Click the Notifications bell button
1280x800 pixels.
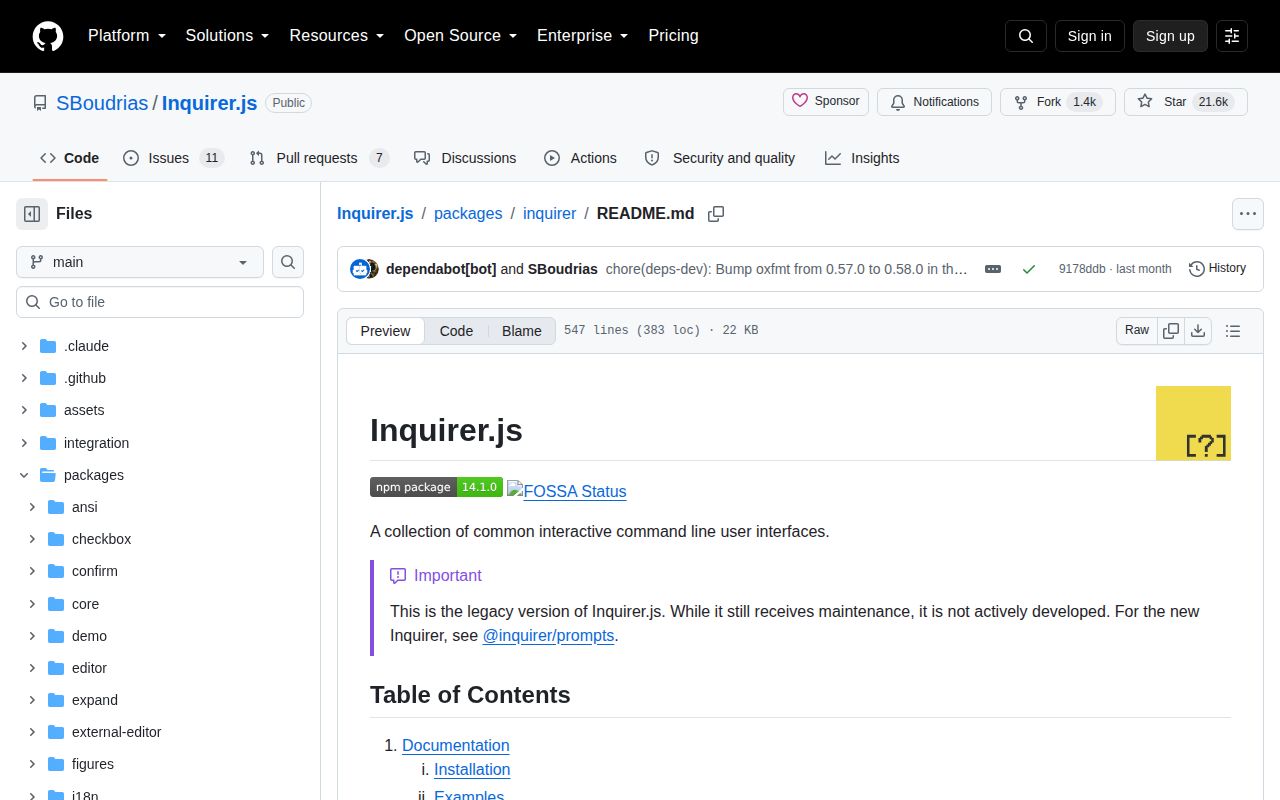934,102
